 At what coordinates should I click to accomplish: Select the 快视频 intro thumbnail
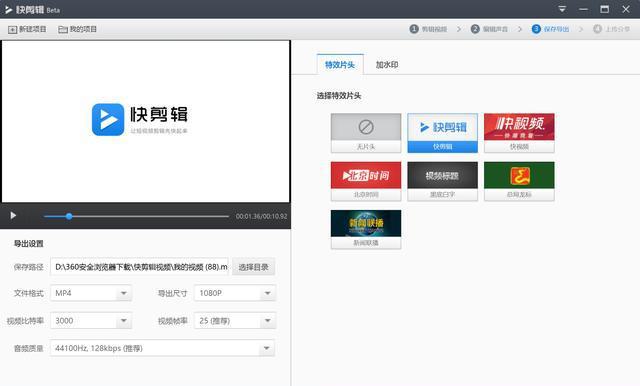tap(519, 133)
